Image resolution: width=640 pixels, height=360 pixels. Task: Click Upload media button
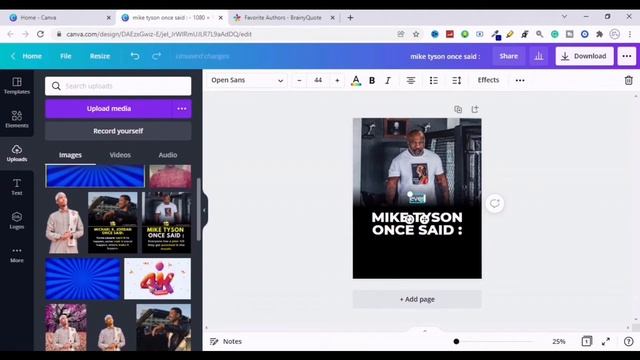[x=109, y=109]
